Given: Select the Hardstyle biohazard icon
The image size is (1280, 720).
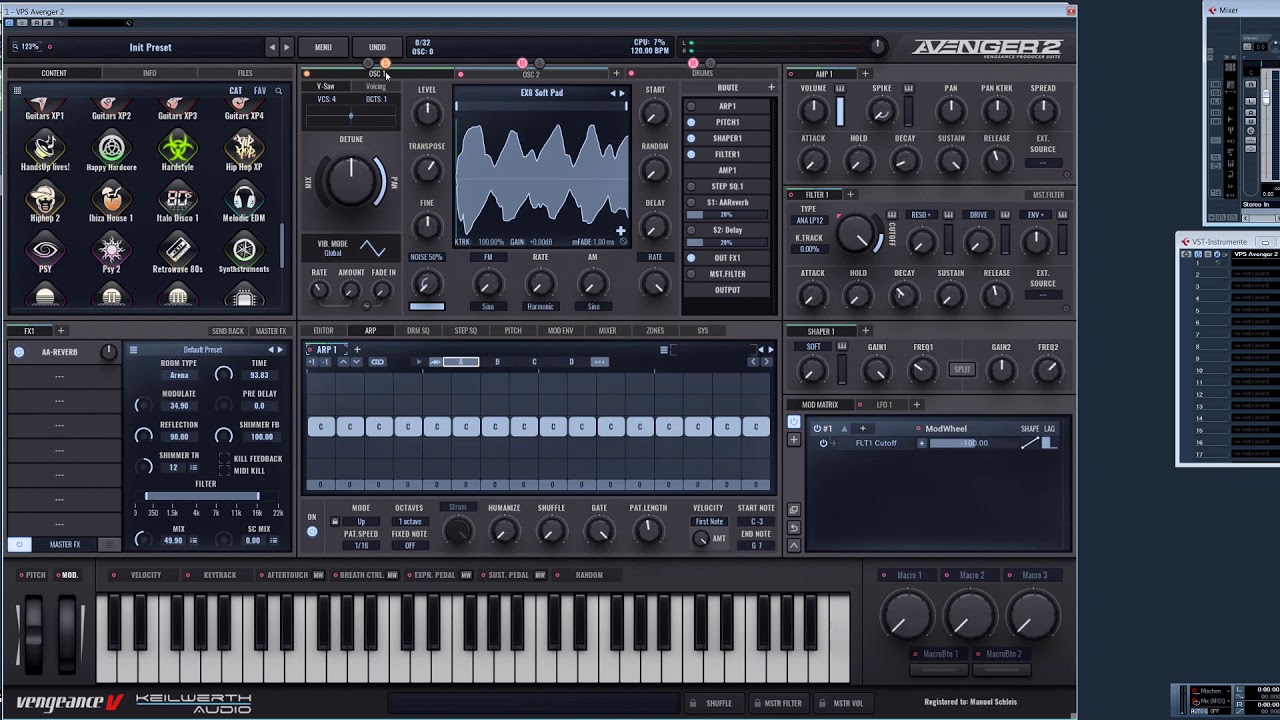Looking at the screenshot, I should (177, 148).
